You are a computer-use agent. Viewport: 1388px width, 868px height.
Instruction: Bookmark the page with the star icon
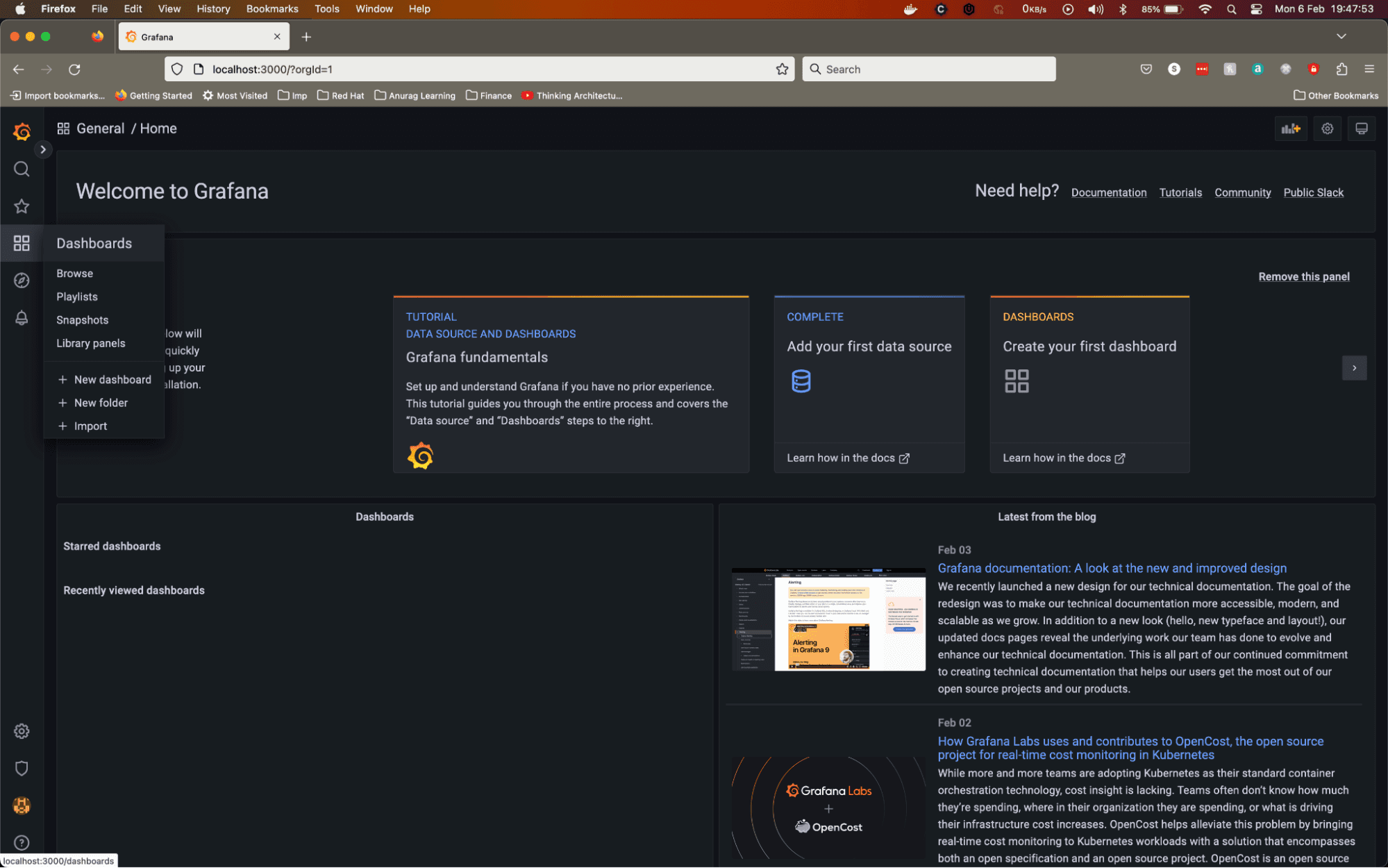782,69
